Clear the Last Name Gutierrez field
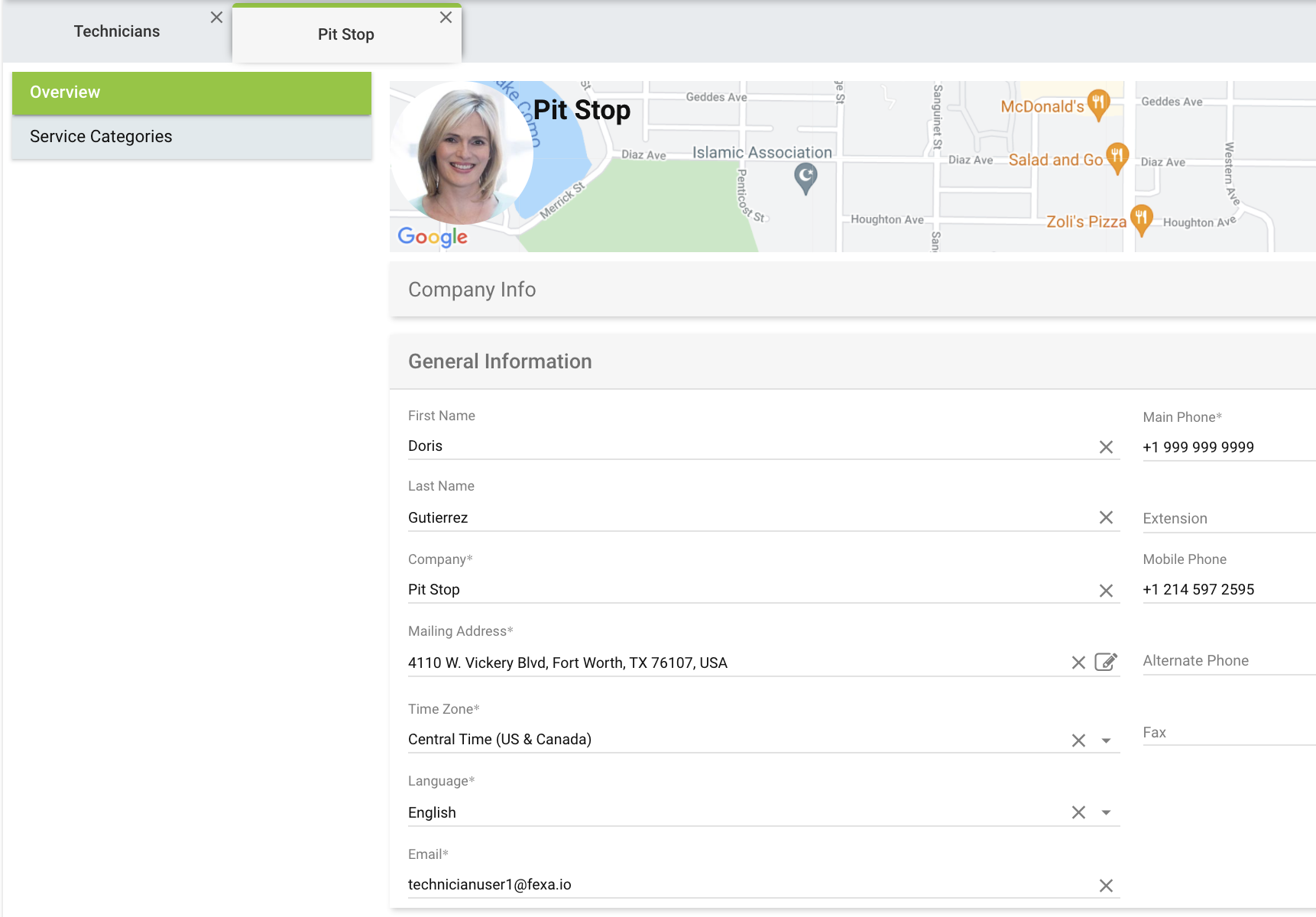This screenshot has width=1316, height=917. 1105,517
